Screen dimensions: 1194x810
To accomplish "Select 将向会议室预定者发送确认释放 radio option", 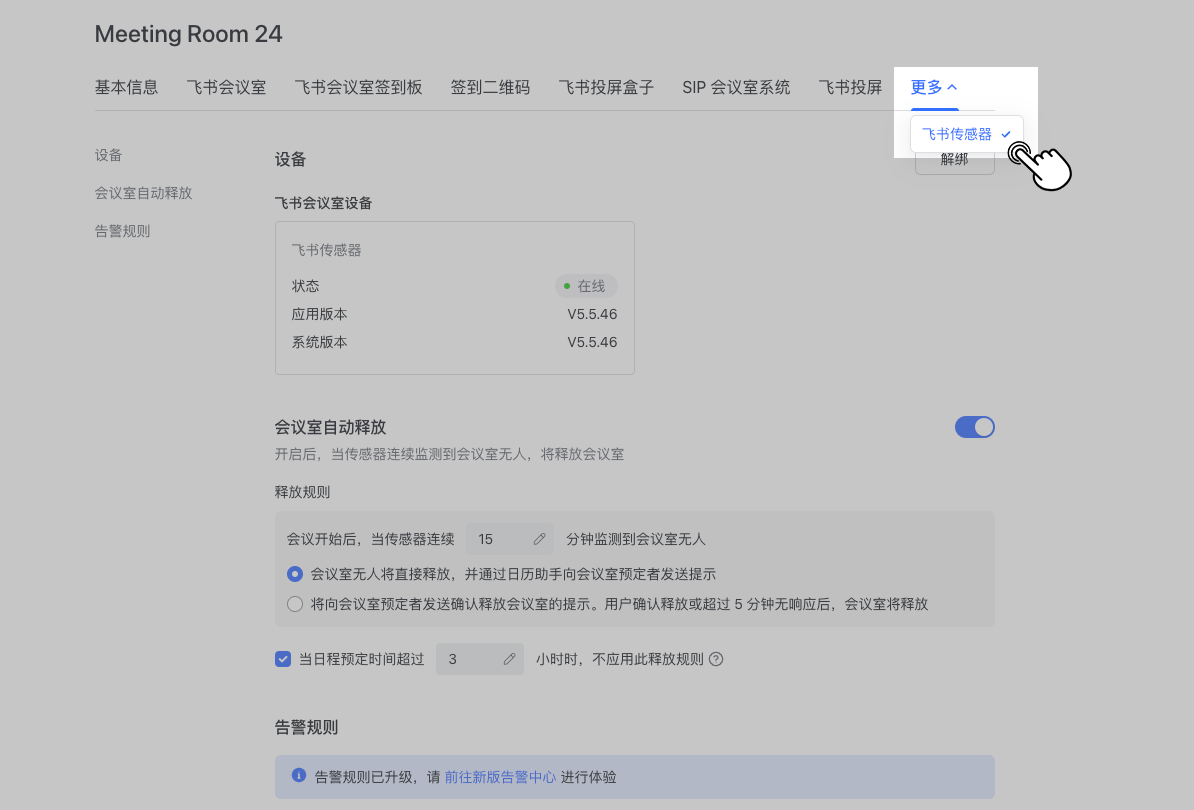I will tap(295, 604).
